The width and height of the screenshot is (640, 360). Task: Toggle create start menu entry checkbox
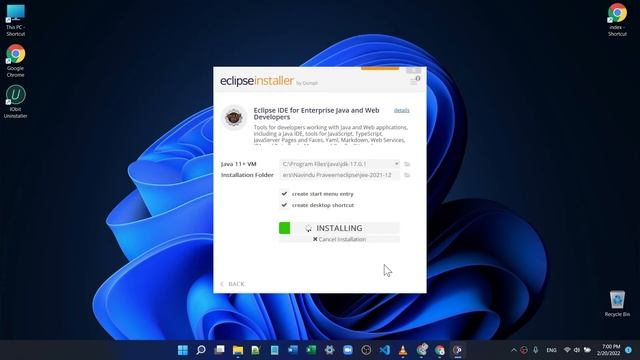[x=284, y=193]
